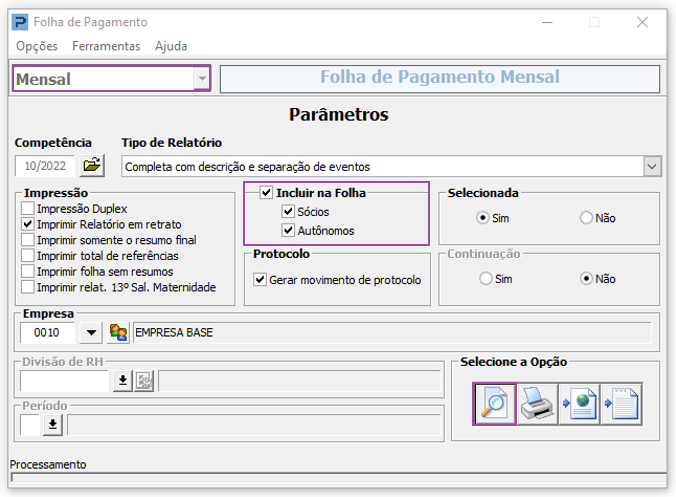Toggle the Incluir na Folha checkbox
676x497 pixels.
[266, 193]
